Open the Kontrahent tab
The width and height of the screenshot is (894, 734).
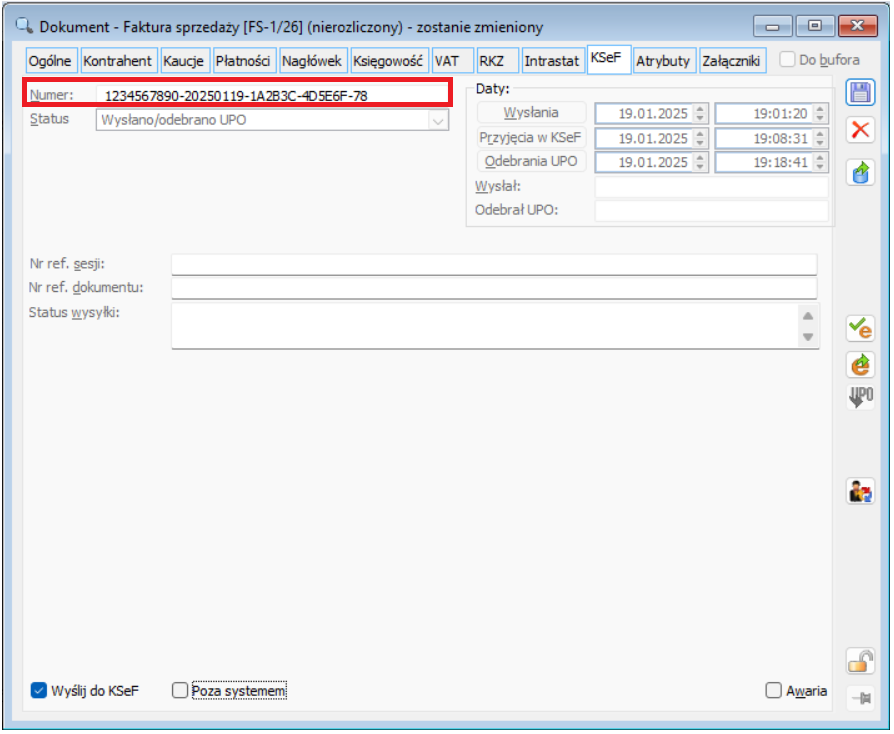pos(117,61)
